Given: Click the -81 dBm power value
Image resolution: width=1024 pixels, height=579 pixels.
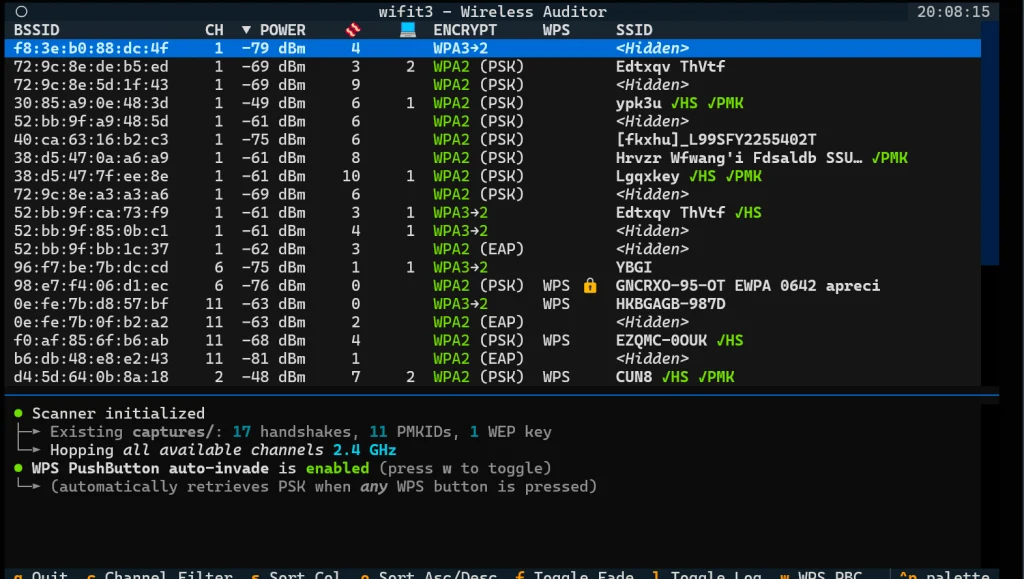Looking at the screenshot, I should pos(273,359).
